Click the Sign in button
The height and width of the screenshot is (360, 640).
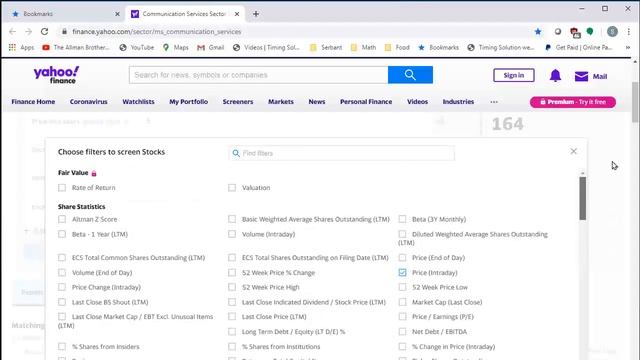513,75
